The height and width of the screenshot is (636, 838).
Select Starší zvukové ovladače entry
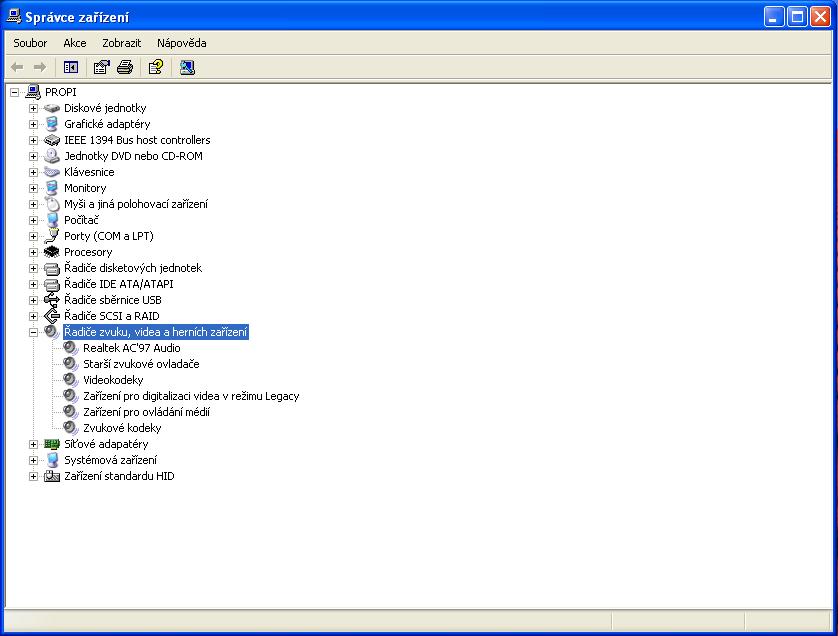pyautogui.click(x=141, y=364)
